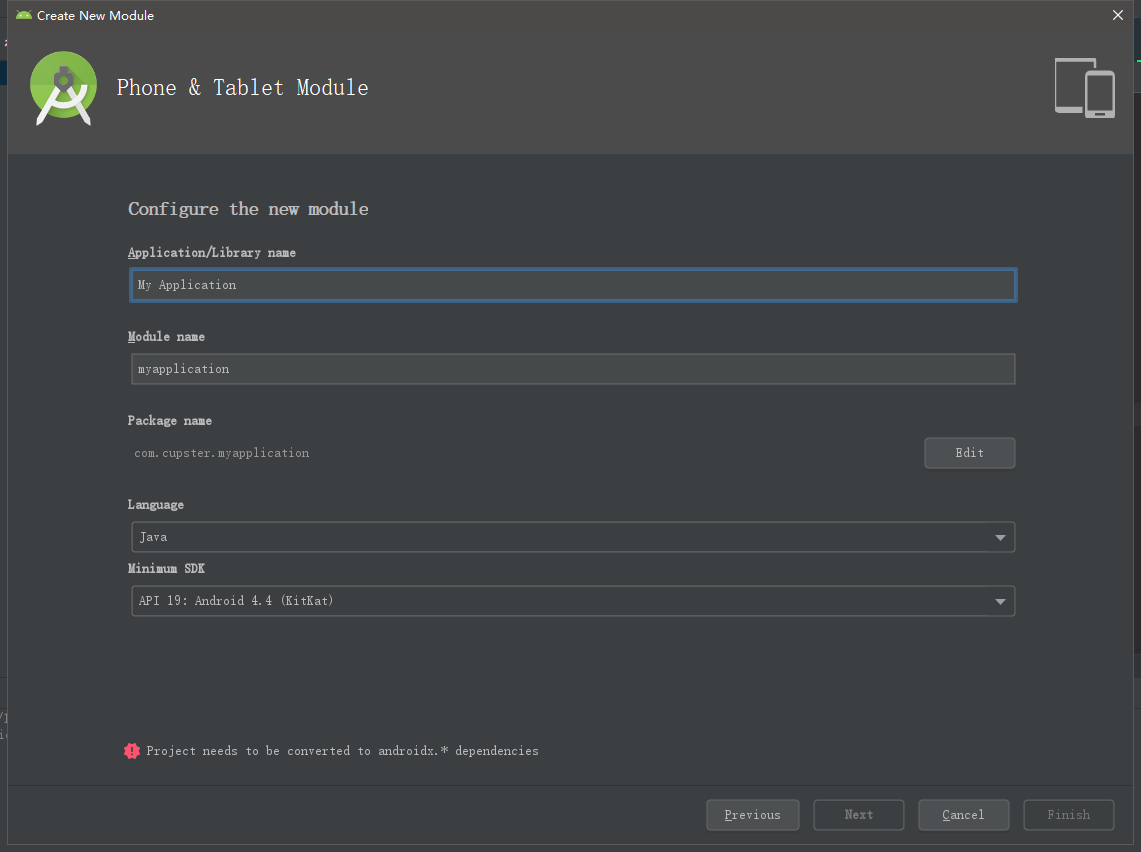Click the package name com.cupster.myapplication text

coord(221,453)
